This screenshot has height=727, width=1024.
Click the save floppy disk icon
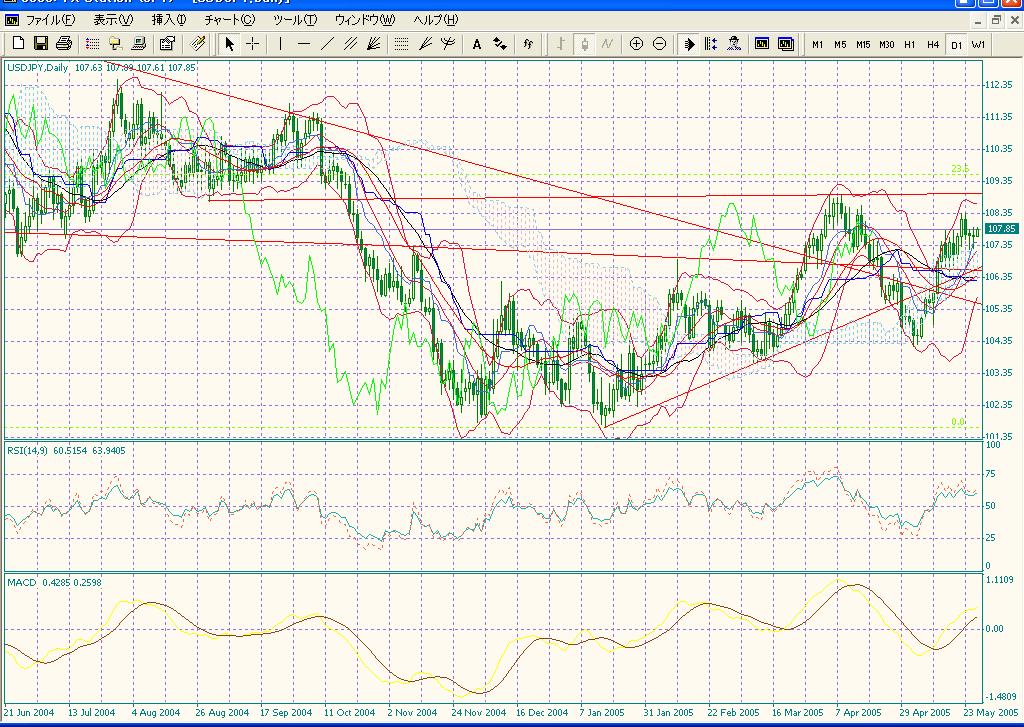41,43
